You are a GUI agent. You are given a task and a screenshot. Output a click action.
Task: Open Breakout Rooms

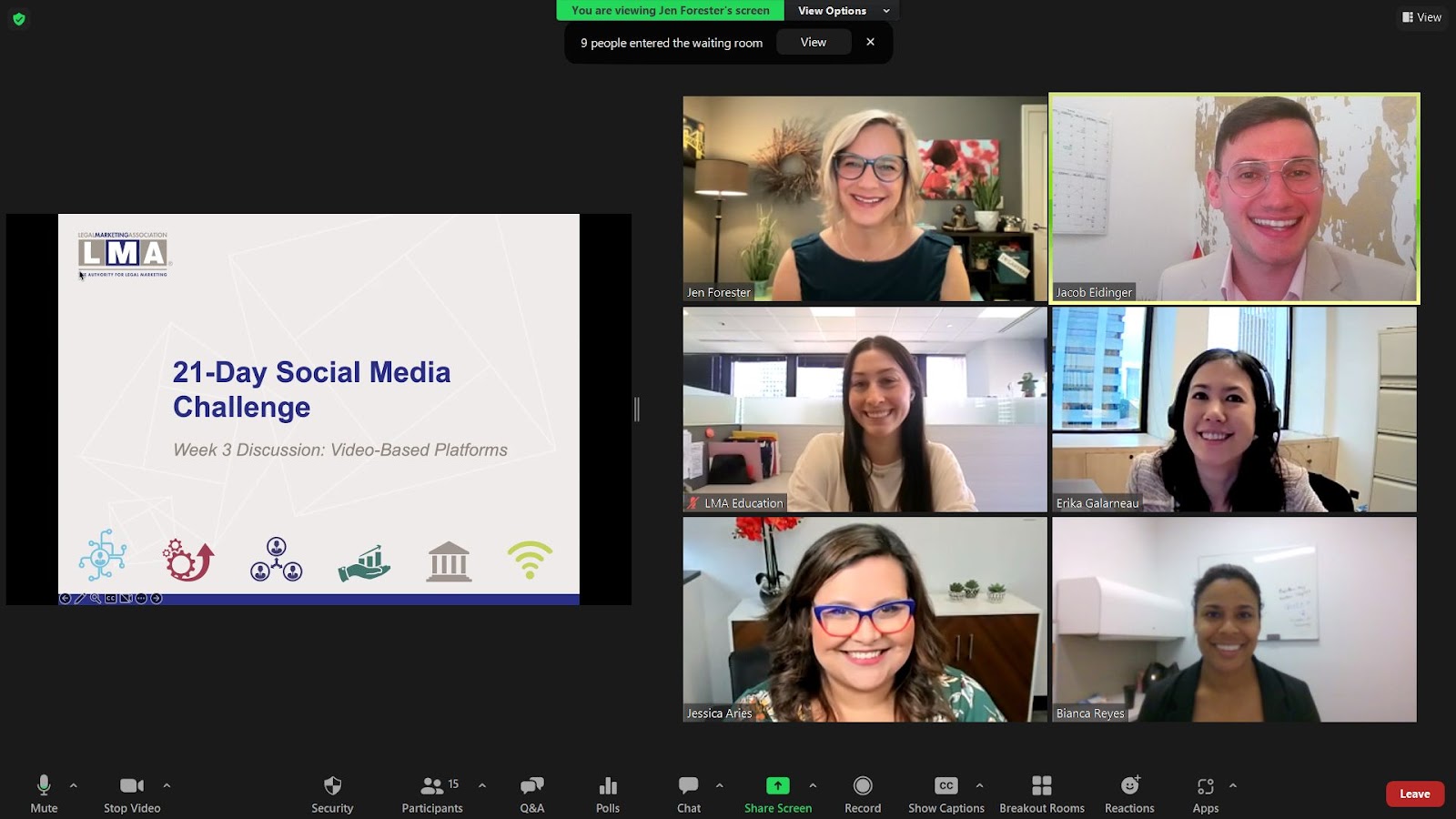tap(1042, 794)
